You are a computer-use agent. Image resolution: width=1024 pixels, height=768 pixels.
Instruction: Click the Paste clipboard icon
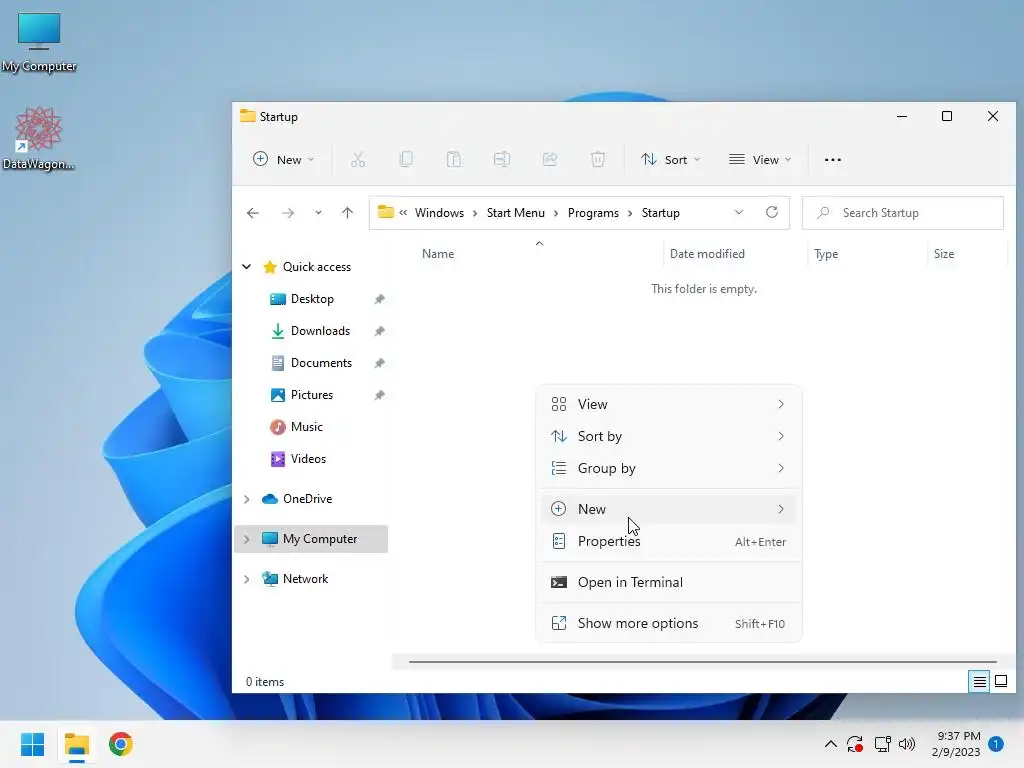tap(454, 159)
